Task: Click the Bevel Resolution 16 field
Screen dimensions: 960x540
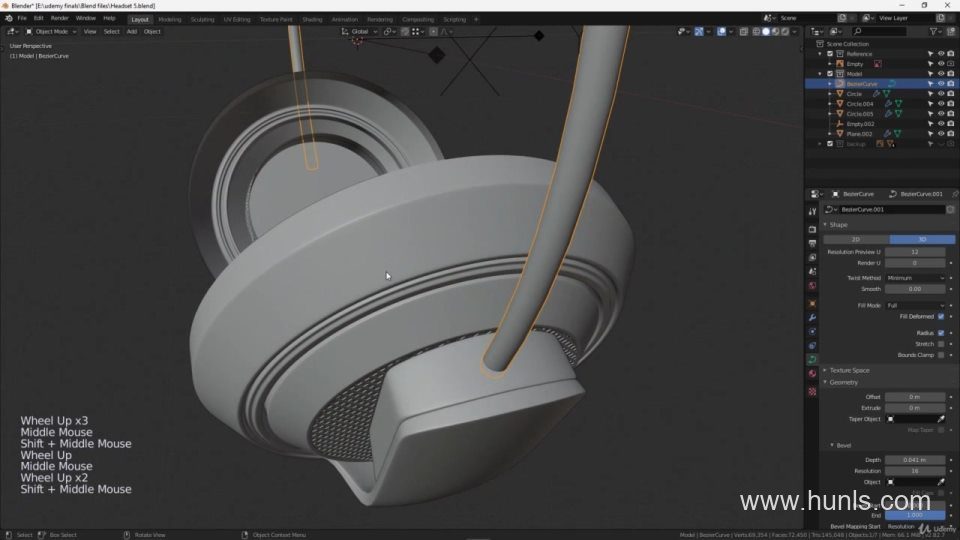Action: coord(915,471)
